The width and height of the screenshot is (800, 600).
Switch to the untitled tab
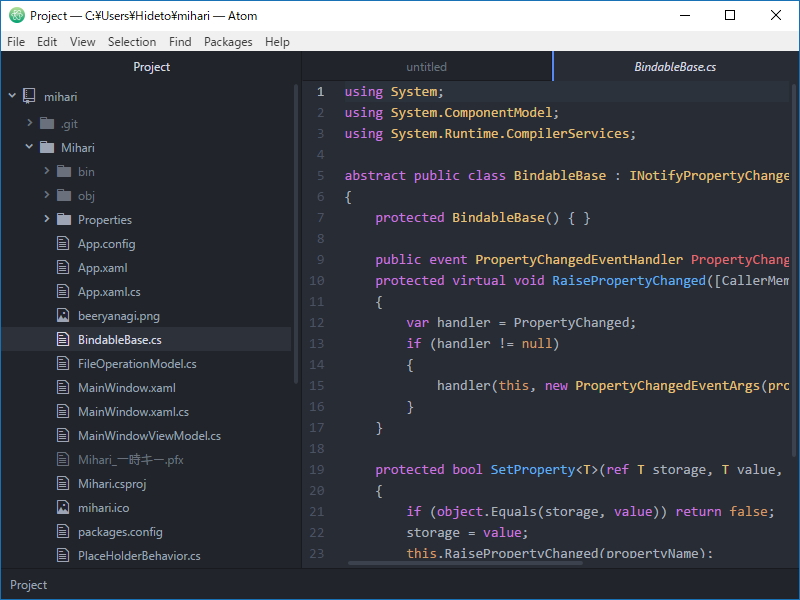pyautogui.click(x=427, y=66)
